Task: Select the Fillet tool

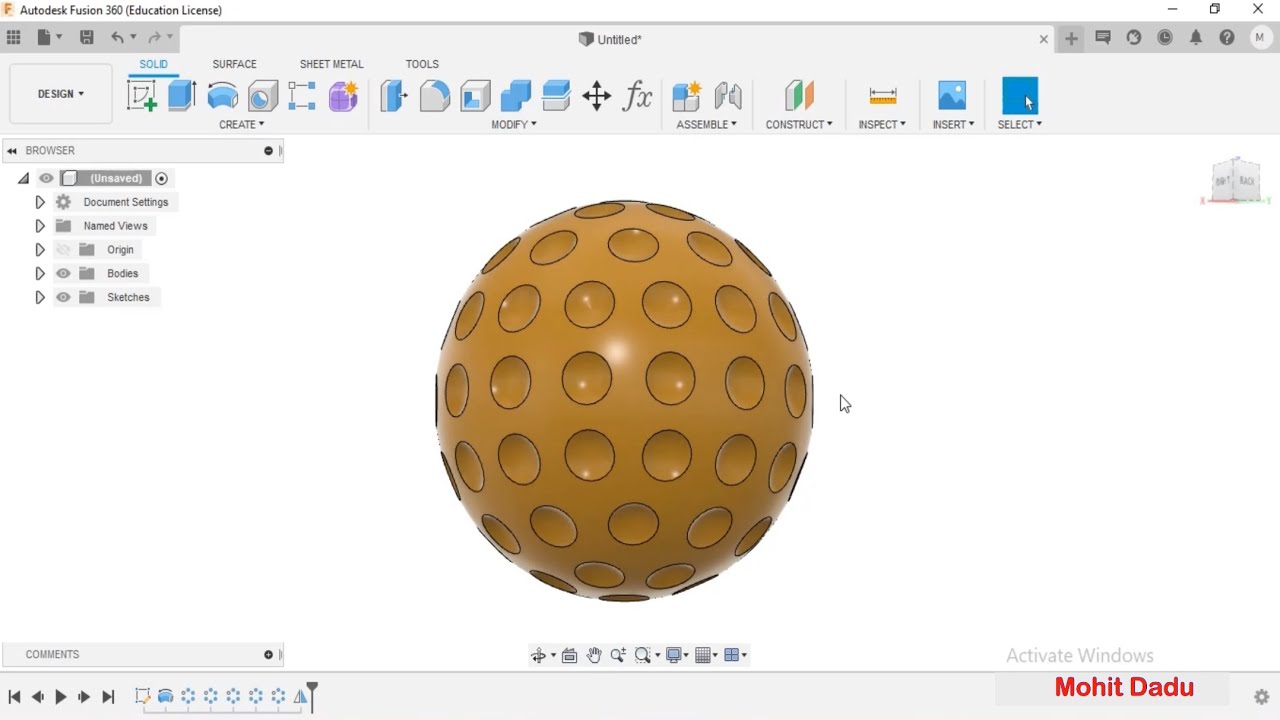Action: 434,96
